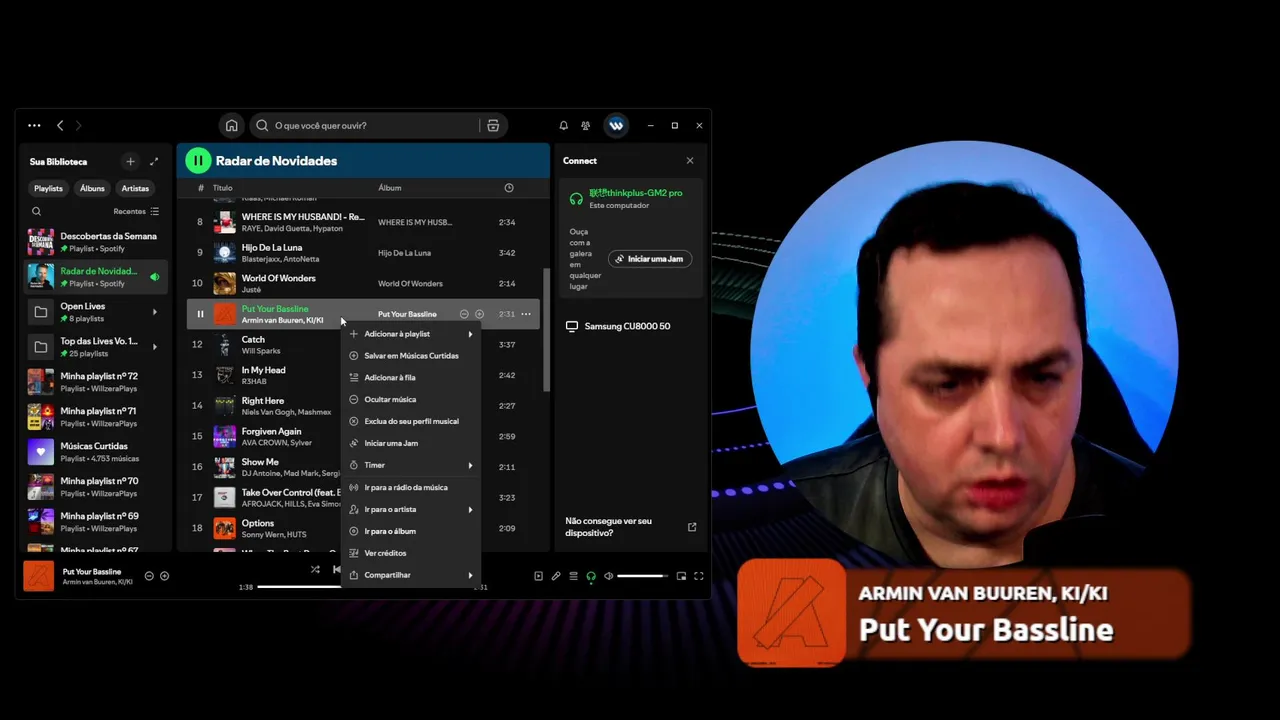Image resolution: width=1280 pixels, height=720 pixels.
Task: Sort by duration clock header
Action: 509,188
